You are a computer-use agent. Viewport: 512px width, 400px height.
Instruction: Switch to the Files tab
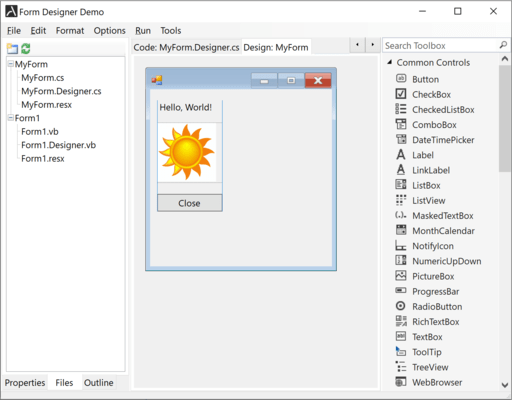[x=64, y=383]
